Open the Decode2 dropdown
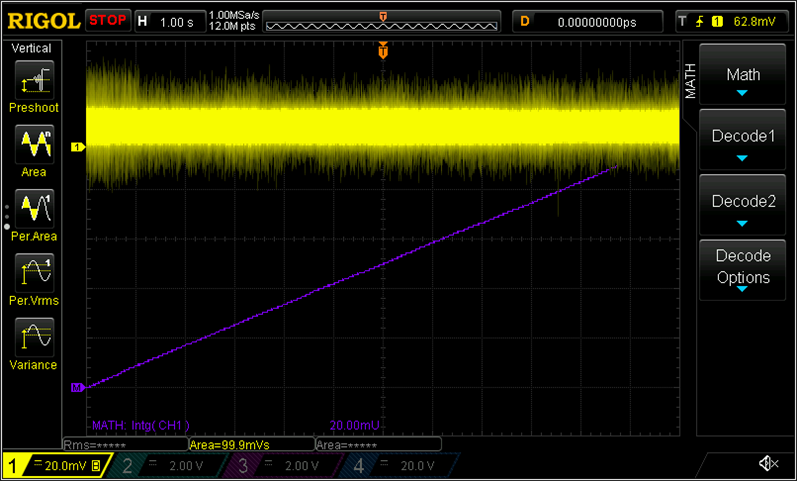 click(742, 207)
